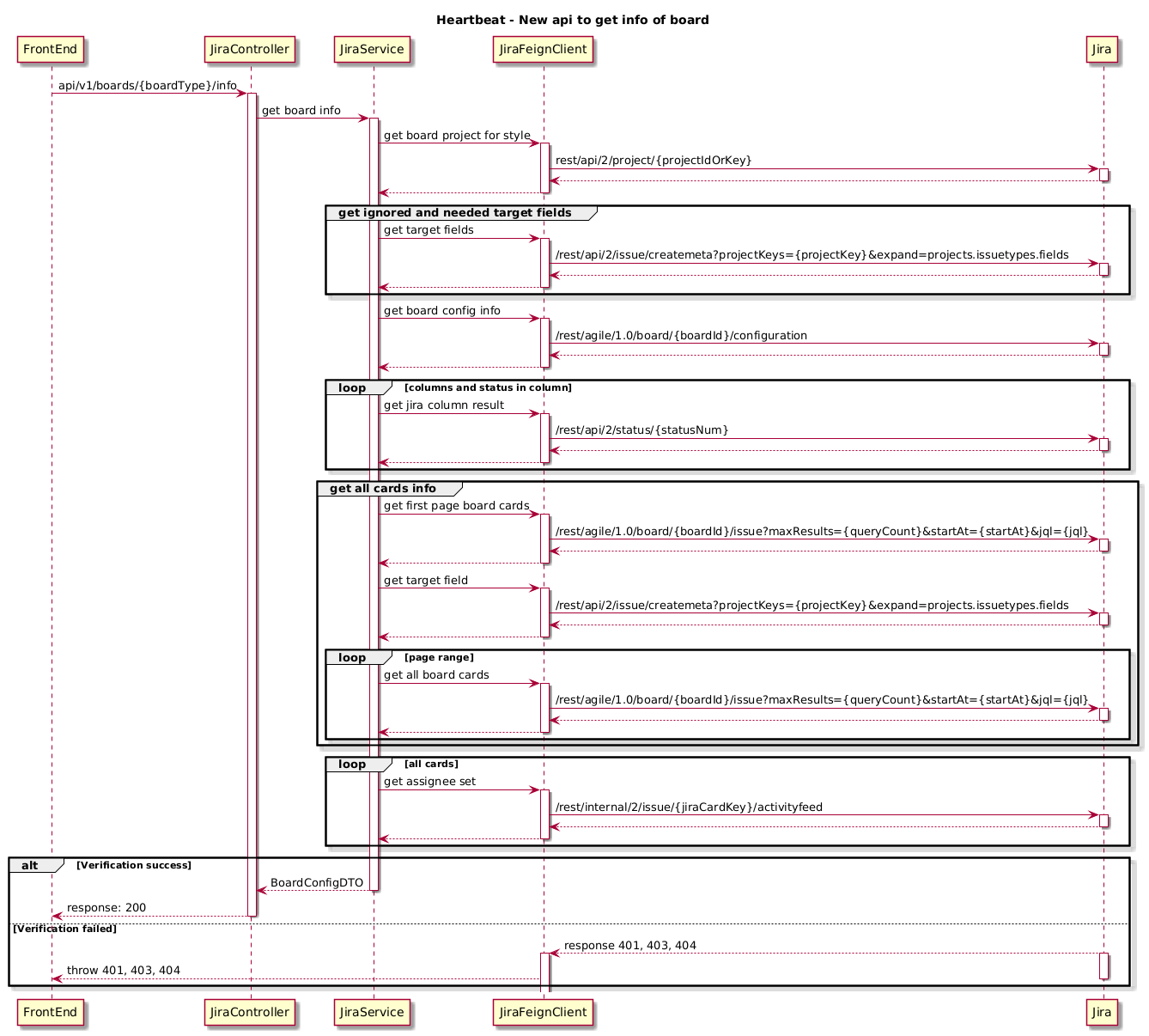This screenshot has width=1149, height=1036.
Task: Select the 'get first page board cards' message
Action: click(456, 505)
